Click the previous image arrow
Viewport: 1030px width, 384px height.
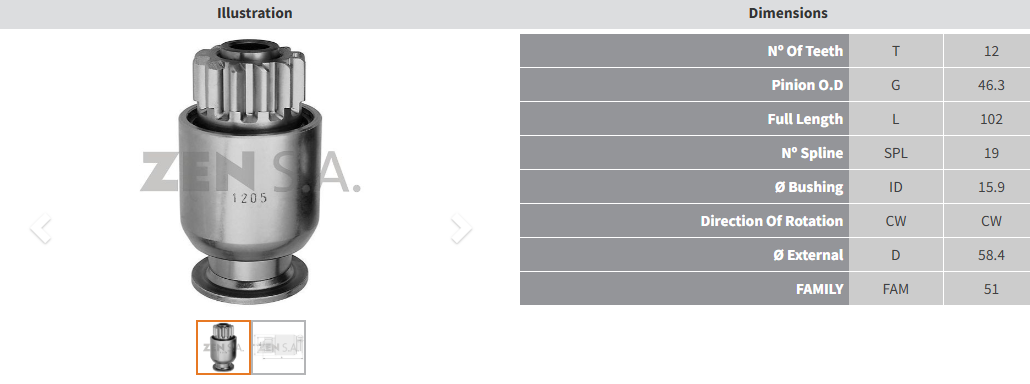[x=41, y=228]
